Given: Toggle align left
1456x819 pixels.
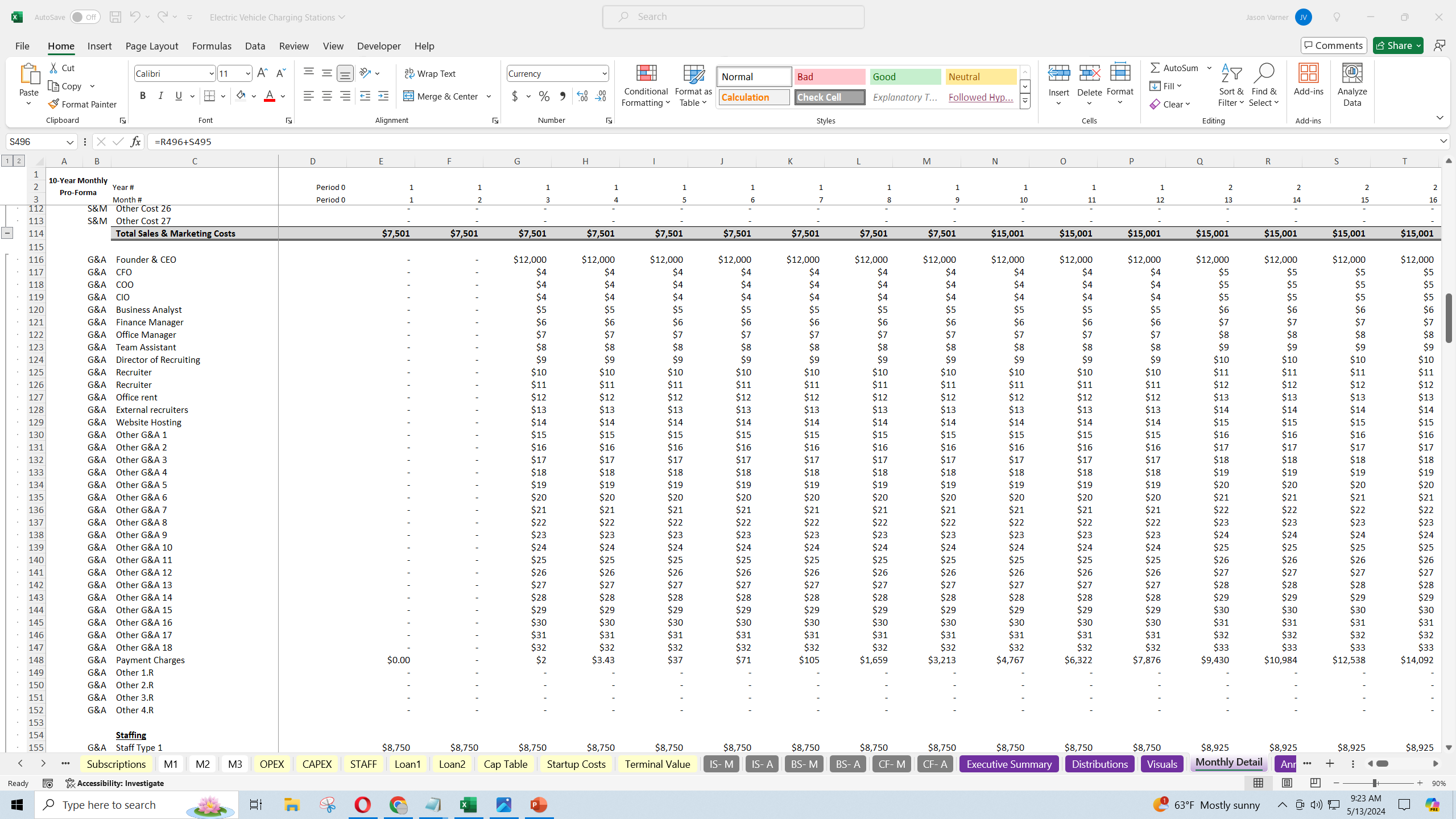Looking at the screenshot, I should [x=308, y=96].
